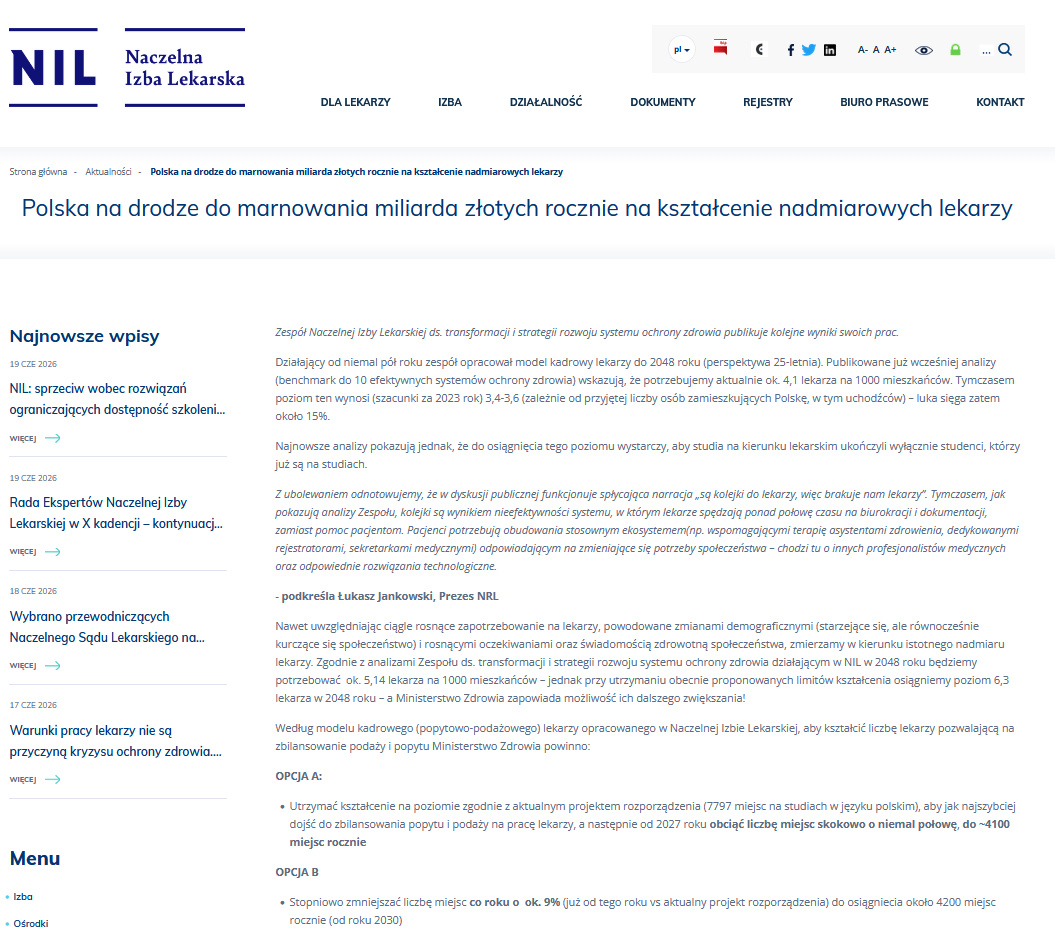Click the red BIP bulletin icon
This screenshot has height=930, width=1055.
721,48
